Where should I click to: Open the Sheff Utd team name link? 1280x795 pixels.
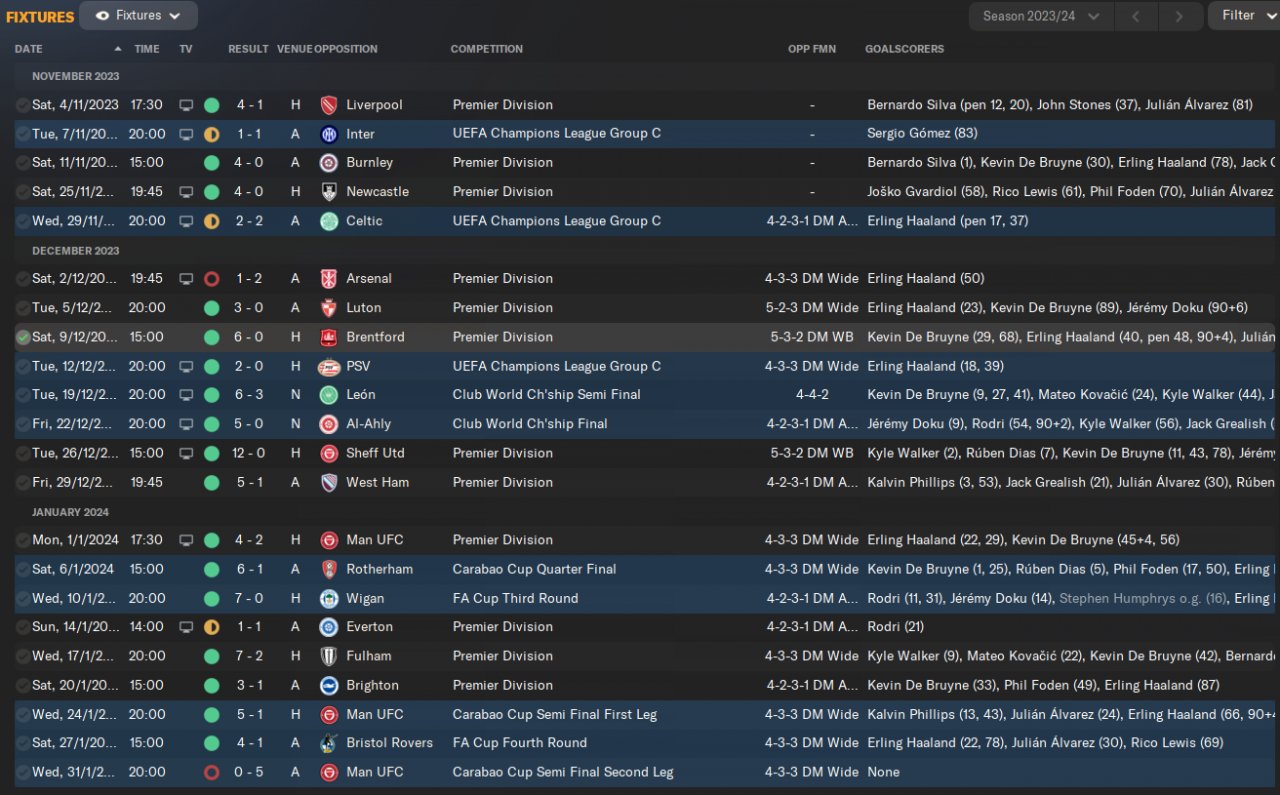click(x=375, y=453)
